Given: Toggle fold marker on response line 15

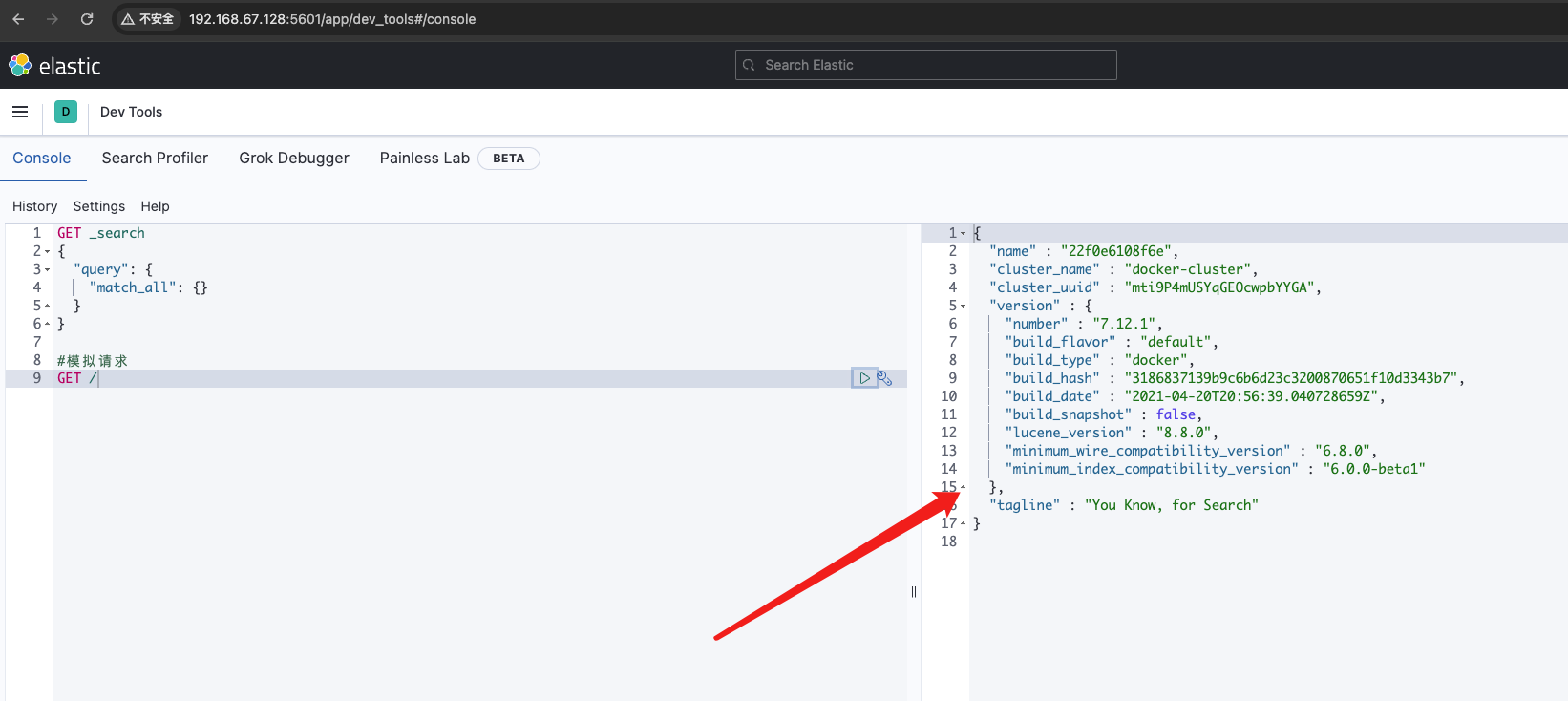Looking at the screenshot, I should point(963,487).
